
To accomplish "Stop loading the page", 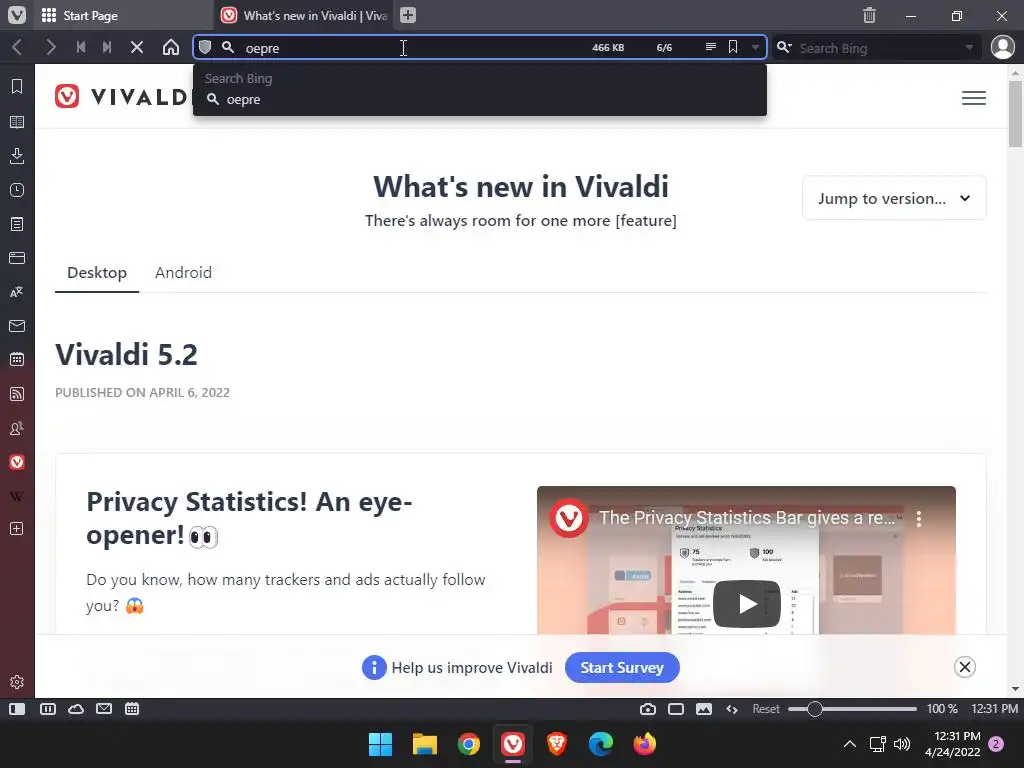I will click(x=137, y=47).
